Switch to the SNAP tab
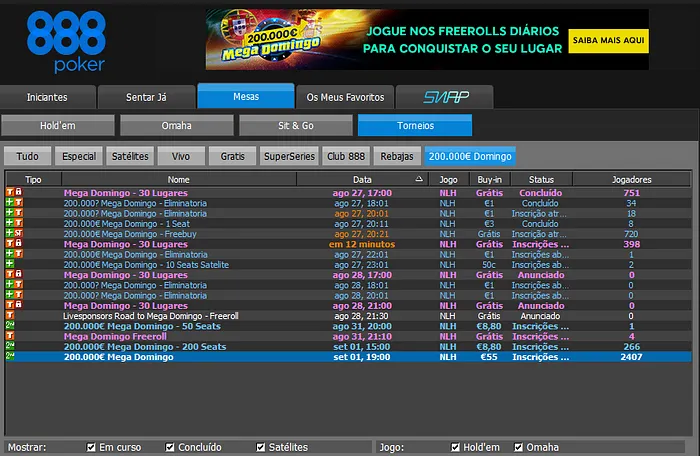Viewport: 700px width, 456px height. point(445,97)
